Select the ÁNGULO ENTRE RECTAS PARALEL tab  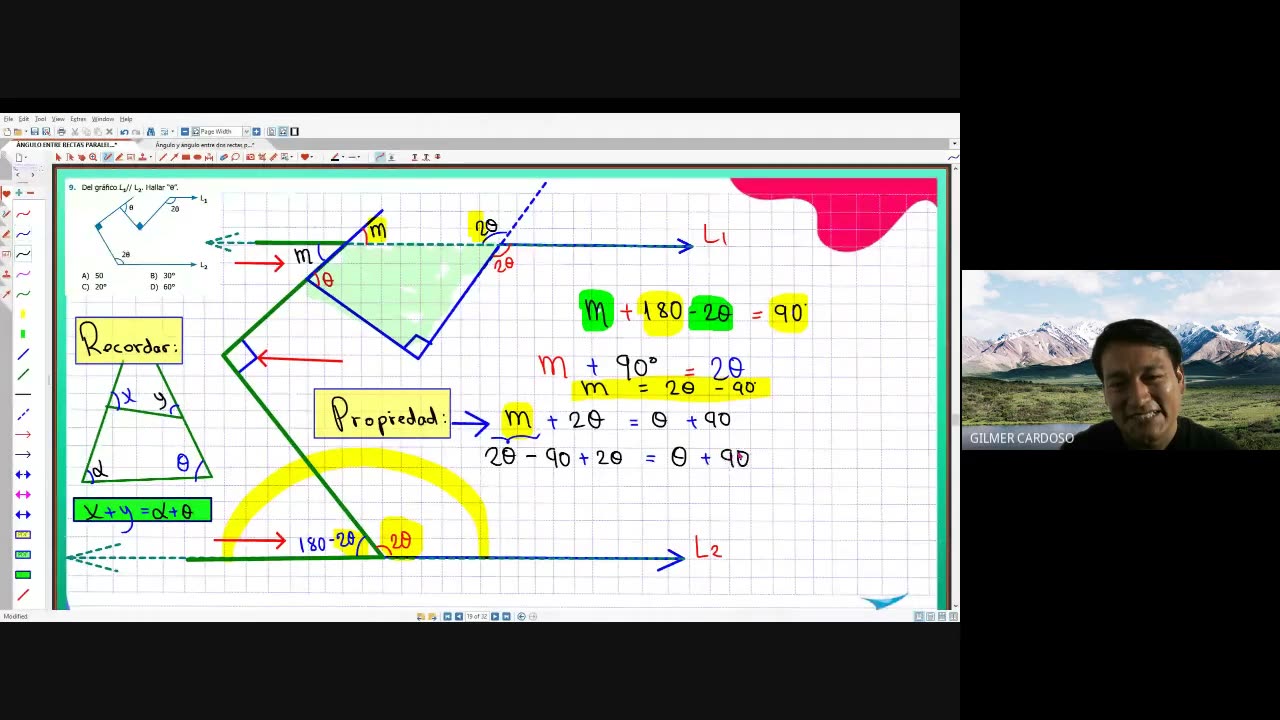[x=66, y=145]
